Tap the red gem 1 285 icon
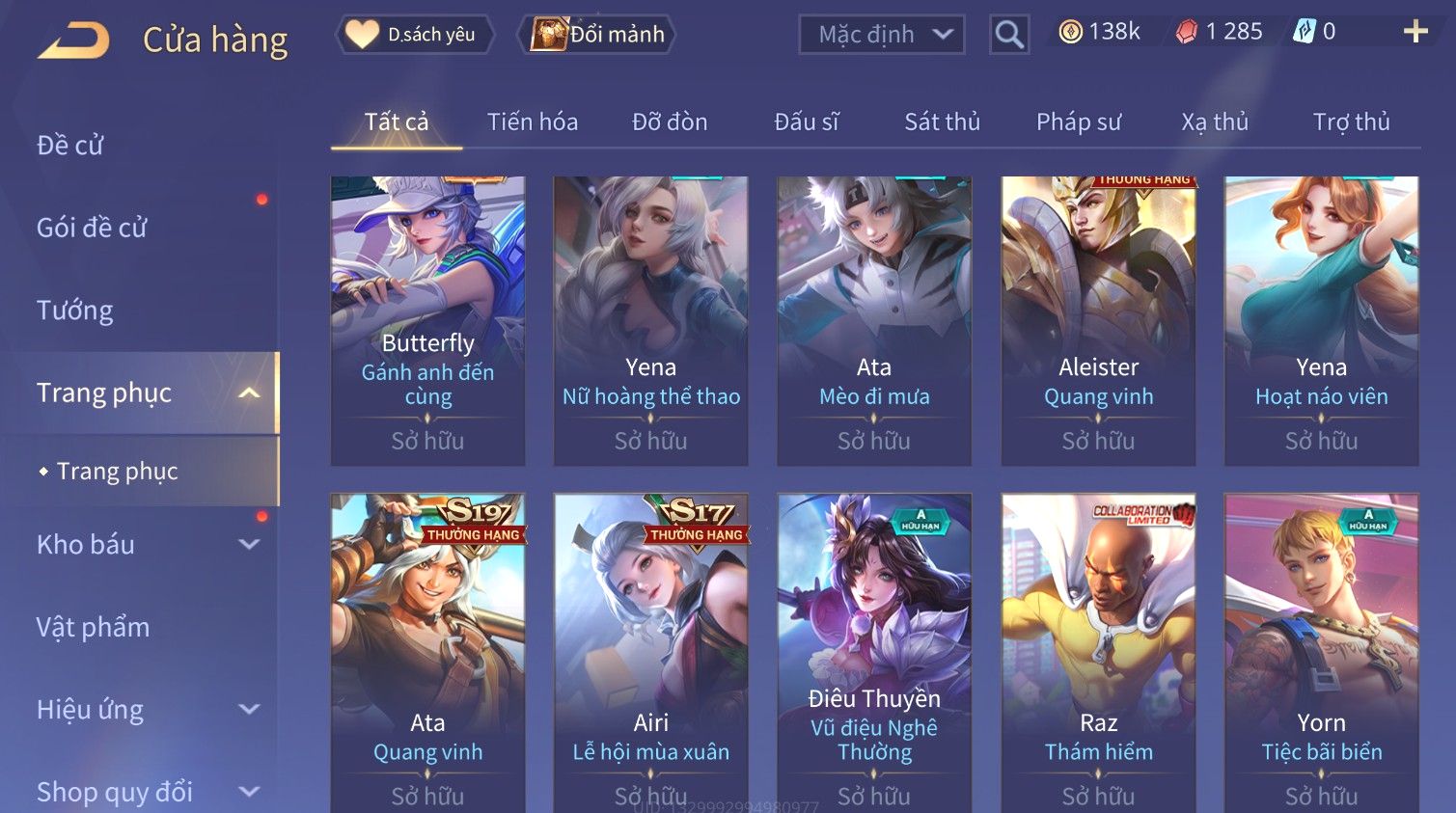 [x=1186, y=32]
